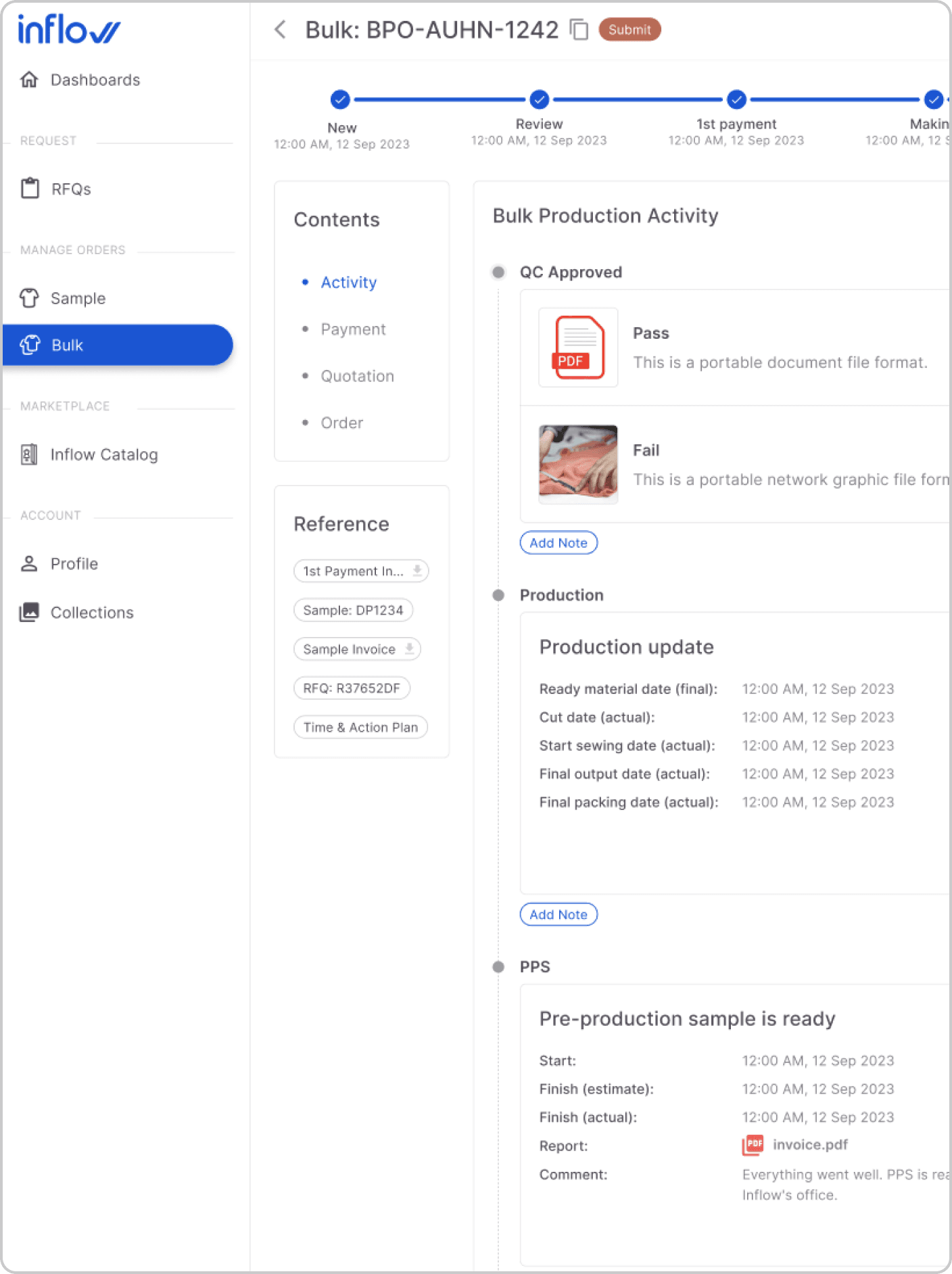Download the 1st Payment Invoice reference
Screen dimensions: 952x1274
point(417,571)
